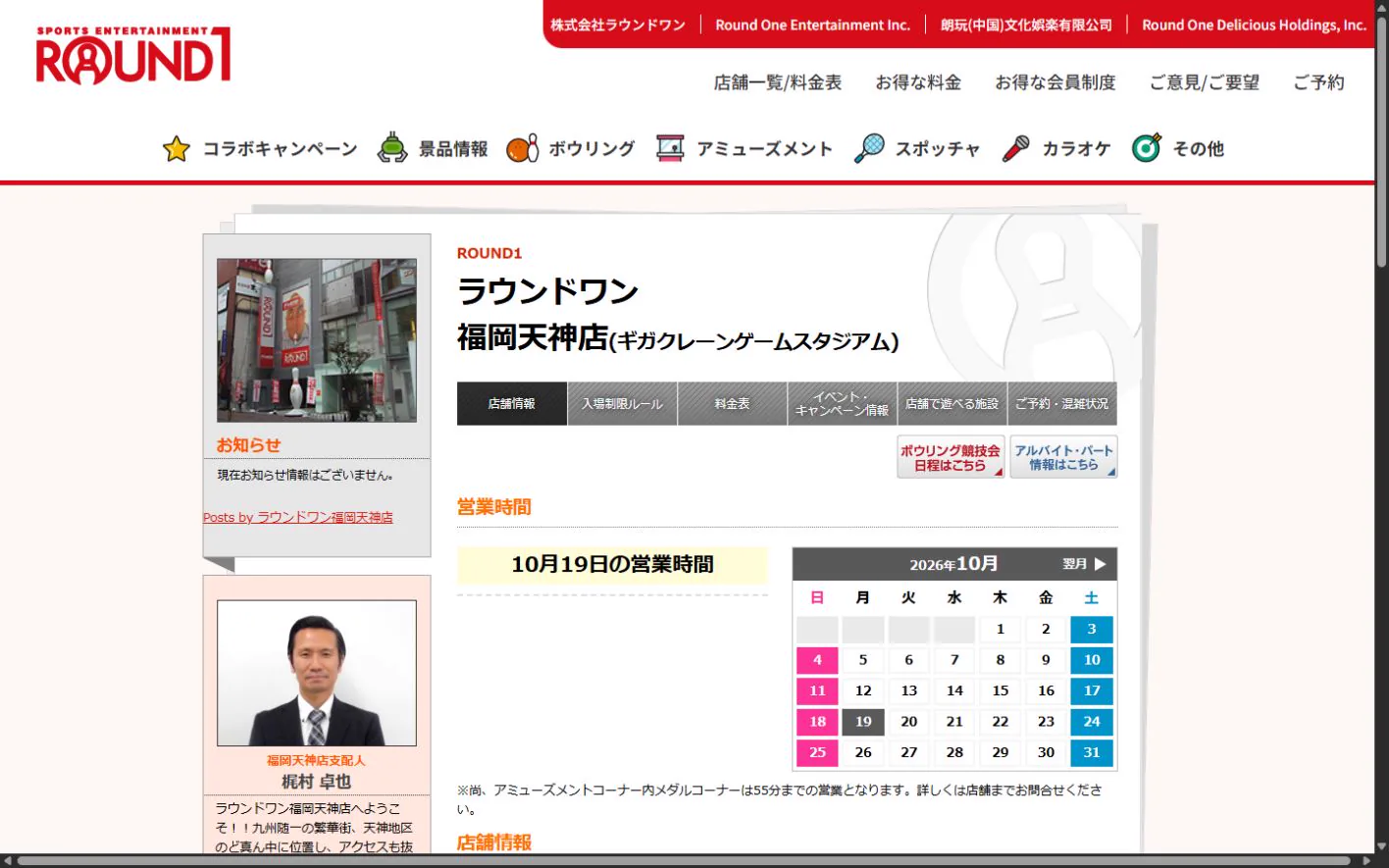
Task: Select October 31 in the calendar
Action: (1092, 752)
